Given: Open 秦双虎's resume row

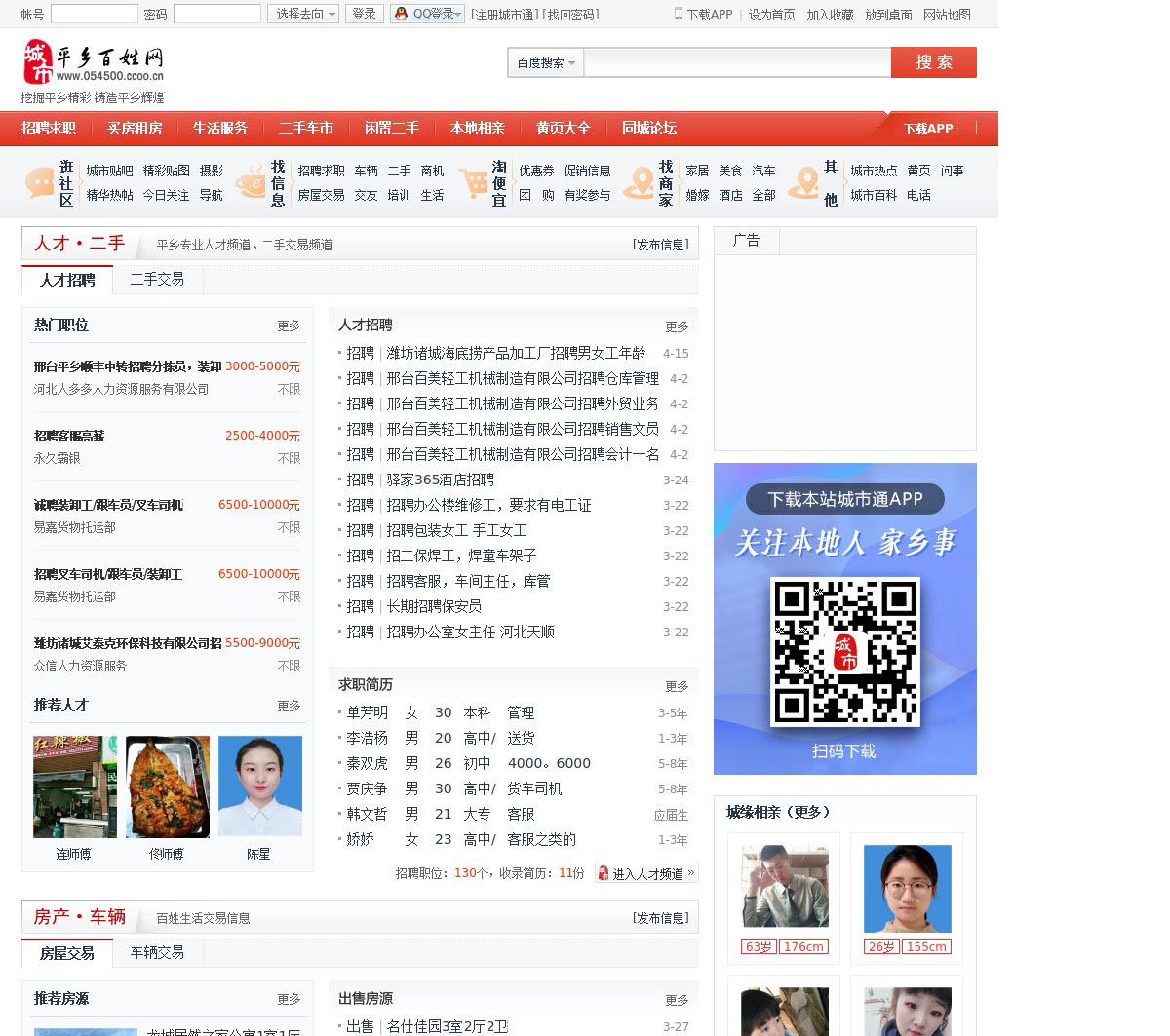Looking at the screenshot, I should point(514,763).
